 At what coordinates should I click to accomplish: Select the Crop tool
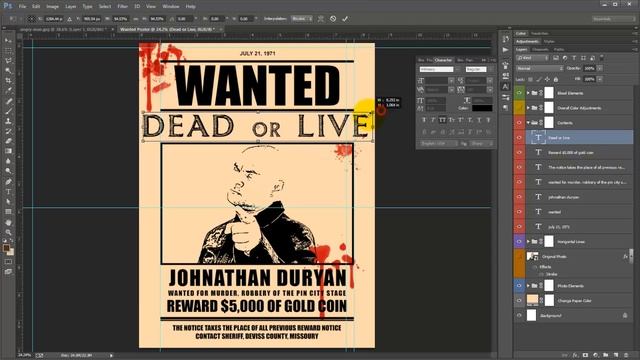[x=8, y=80]
